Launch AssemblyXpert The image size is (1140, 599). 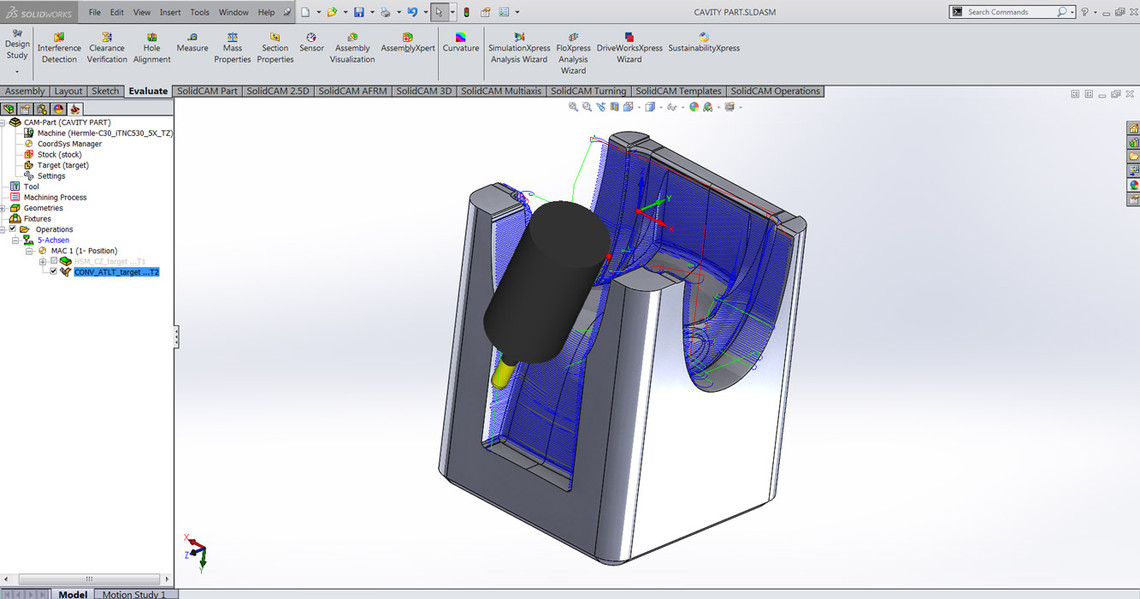[x=408, y=42]
